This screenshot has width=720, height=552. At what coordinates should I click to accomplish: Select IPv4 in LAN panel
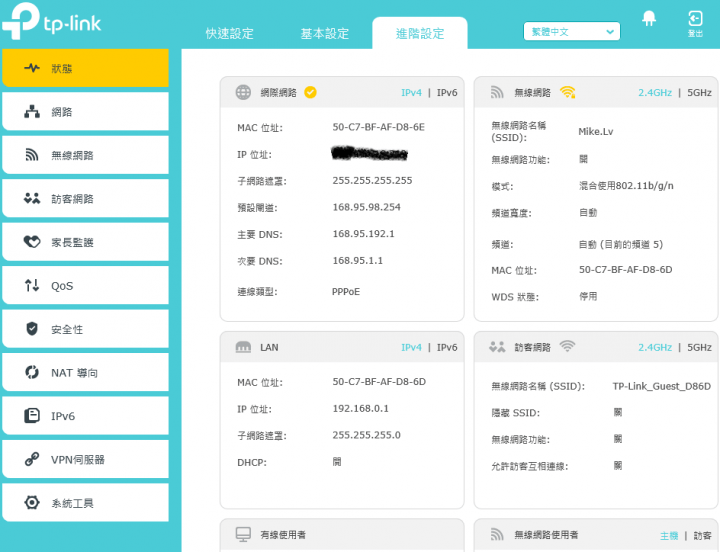click(x=411, y=348)
